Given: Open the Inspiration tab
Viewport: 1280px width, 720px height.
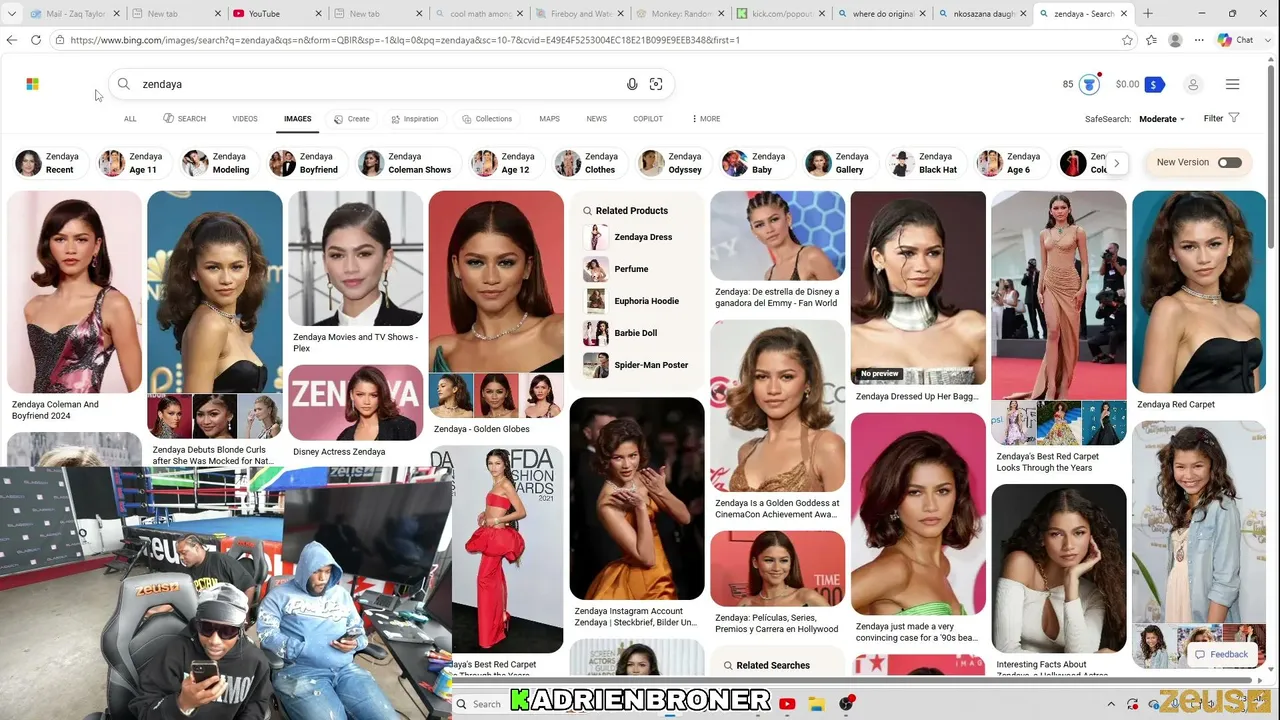Looking at the screenshot, I should click(x=415, y=119).
